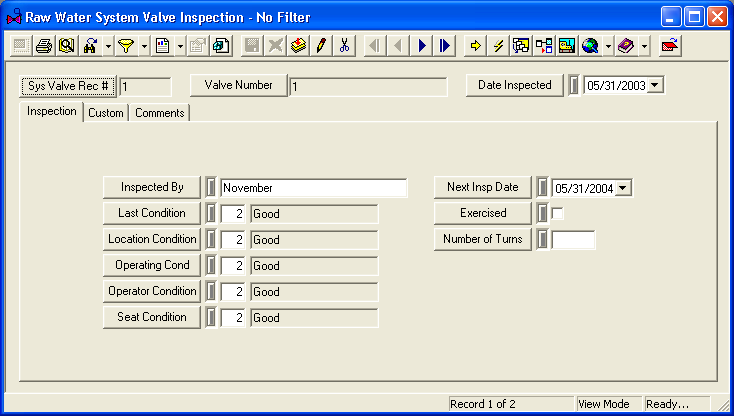
Task: Click the Operator Condition button
Action: point(152,291)
